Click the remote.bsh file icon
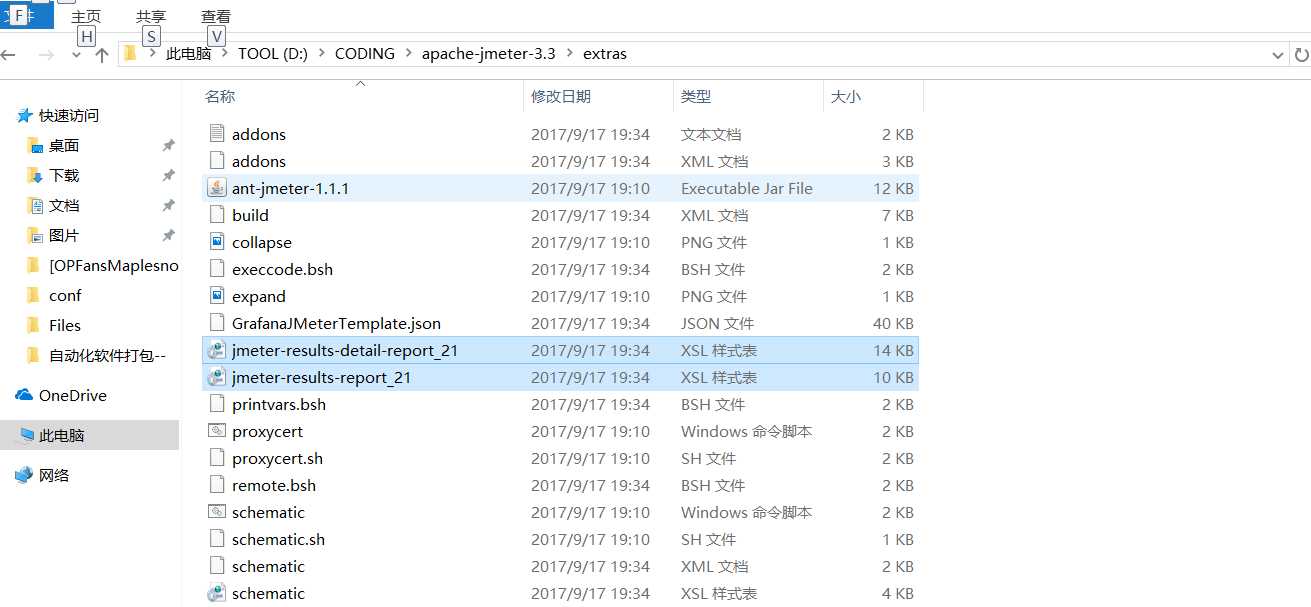 216,485
